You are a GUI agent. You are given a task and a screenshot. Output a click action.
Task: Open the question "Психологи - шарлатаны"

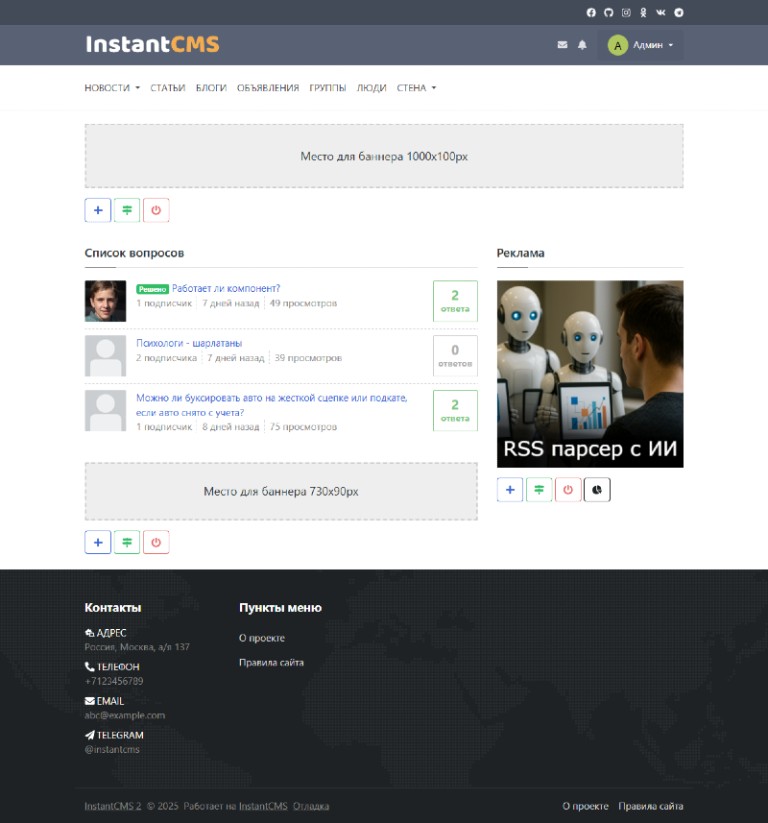point(189,343)
